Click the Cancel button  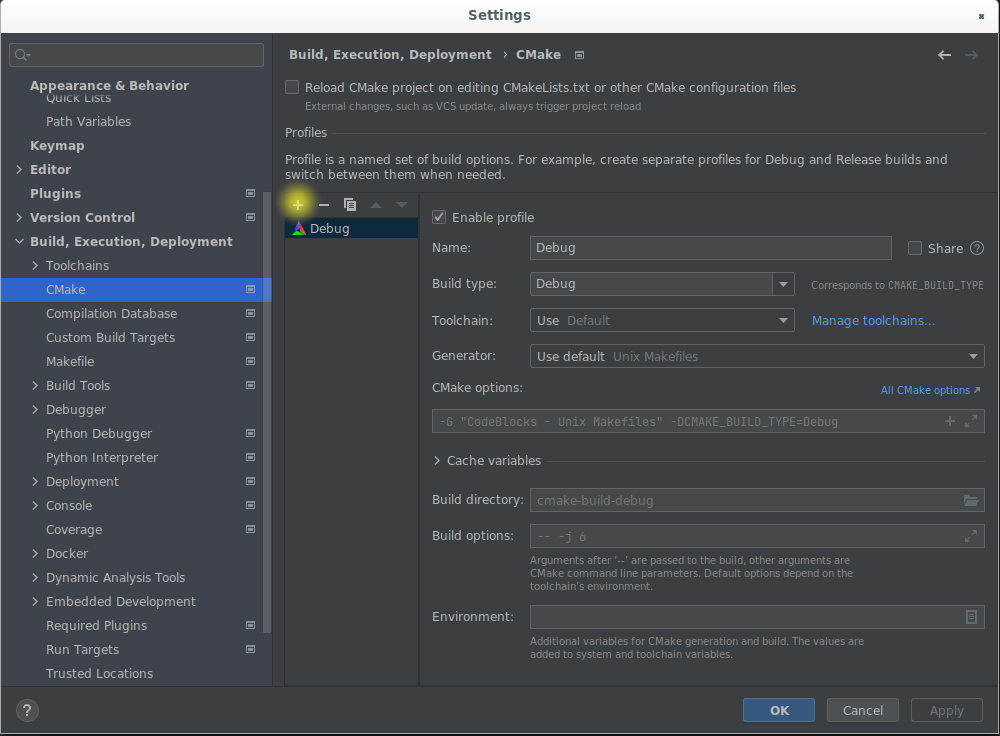tap(862, 710)
